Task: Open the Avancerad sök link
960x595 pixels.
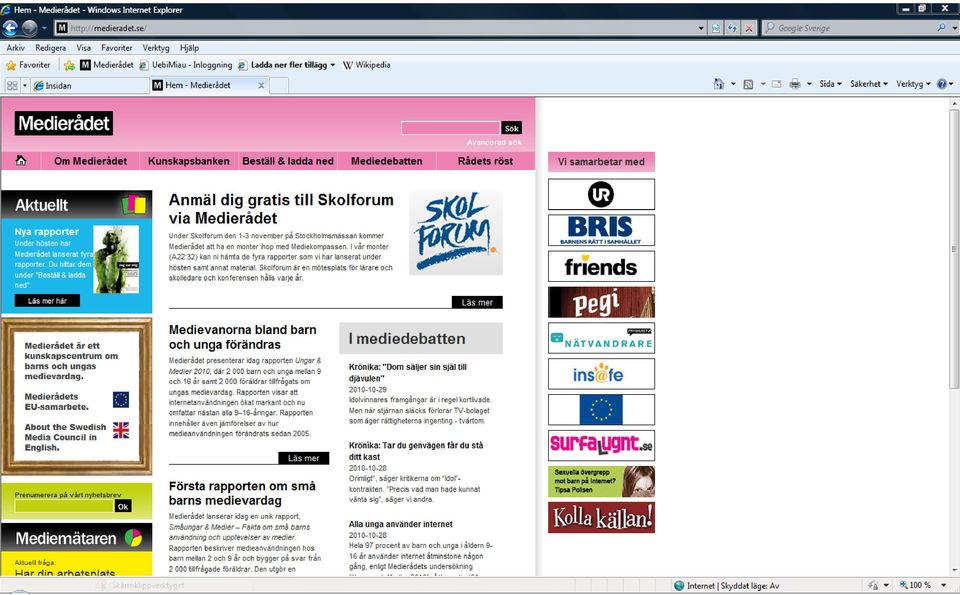Action: point(494,143)
